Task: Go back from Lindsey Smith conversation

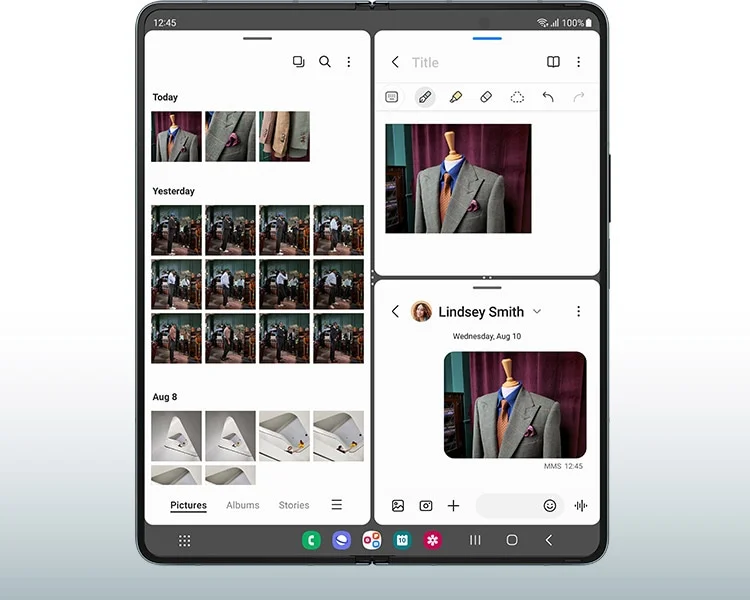Action: [395, 311]
